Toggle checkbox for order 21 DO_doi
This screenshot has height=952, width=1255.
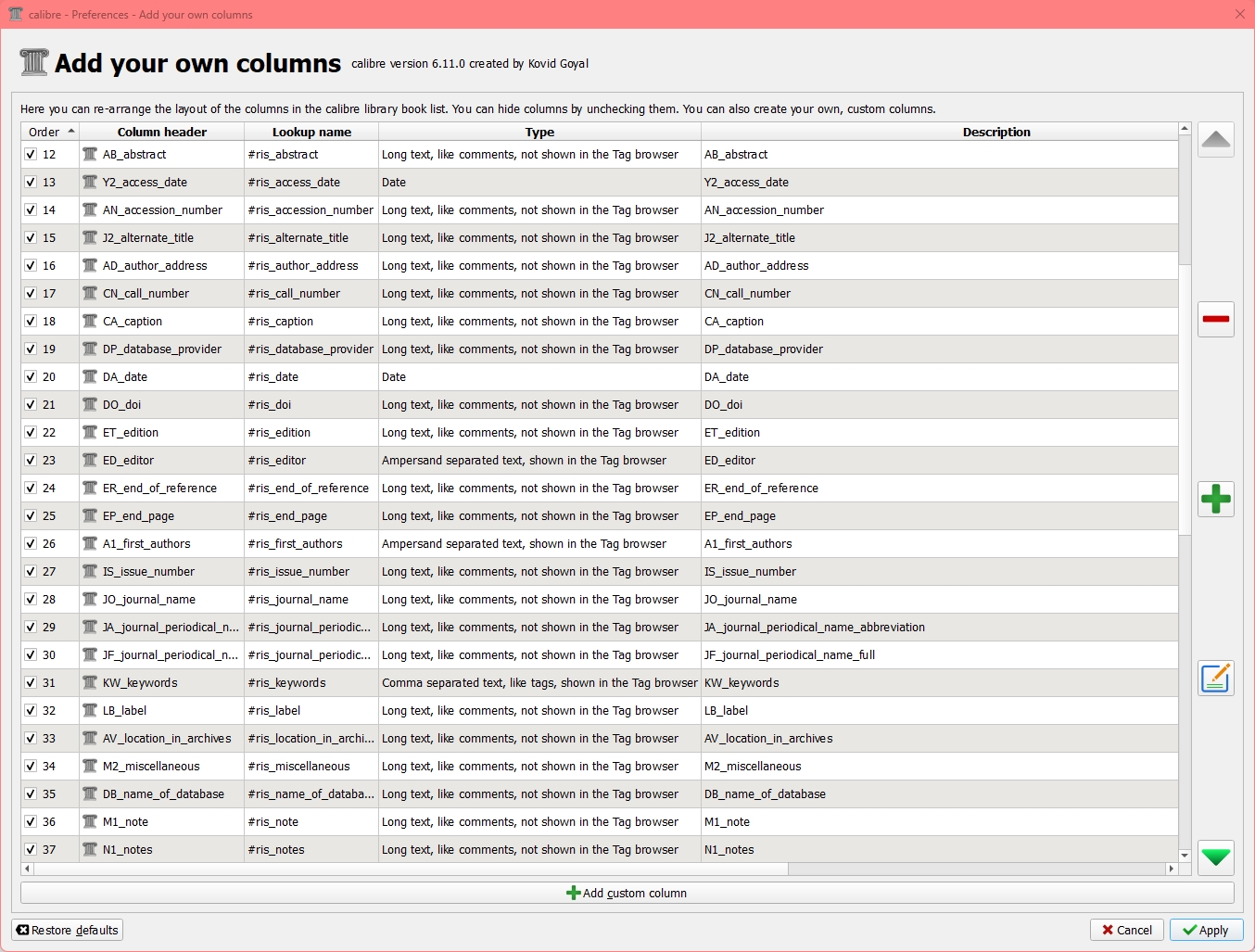tap(31, 405)
